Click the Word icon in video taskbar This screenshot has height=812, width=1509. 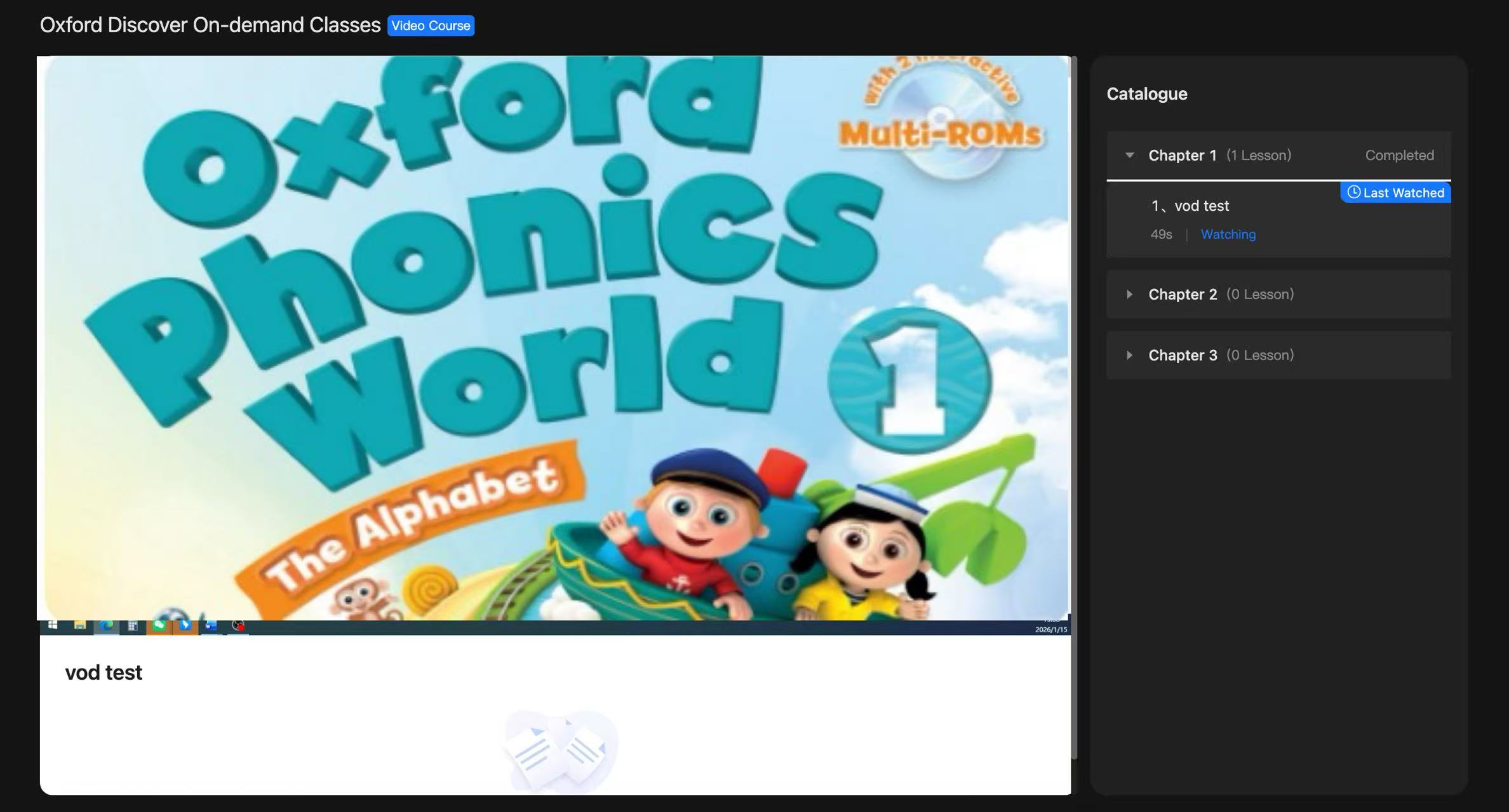click(210, 626)
